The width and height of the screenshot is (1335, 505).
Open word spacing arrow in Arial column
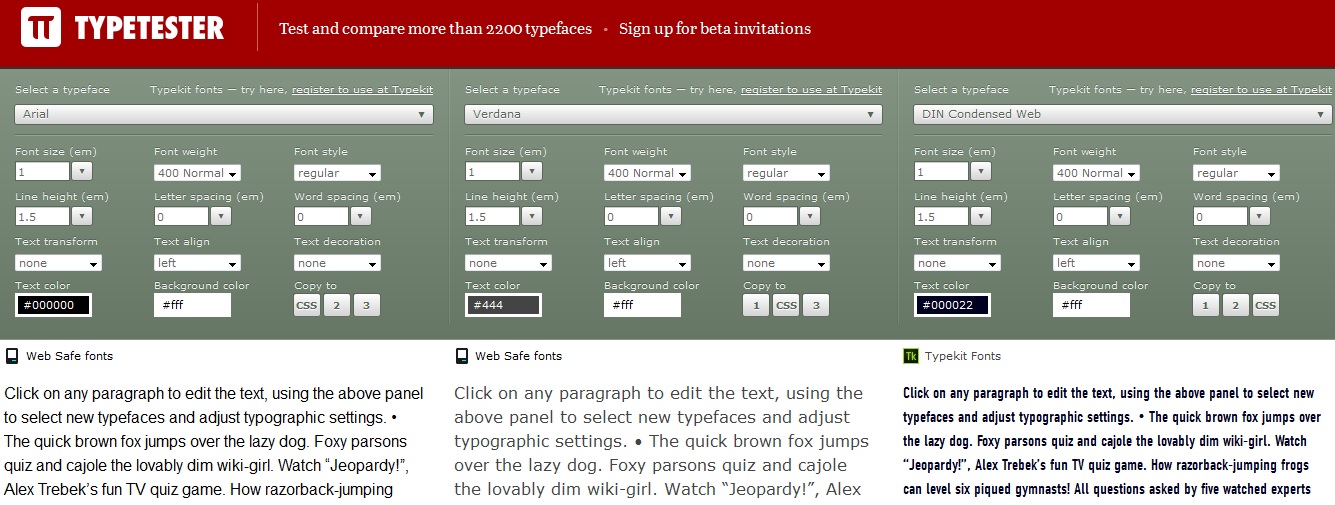tap(361, 216)
